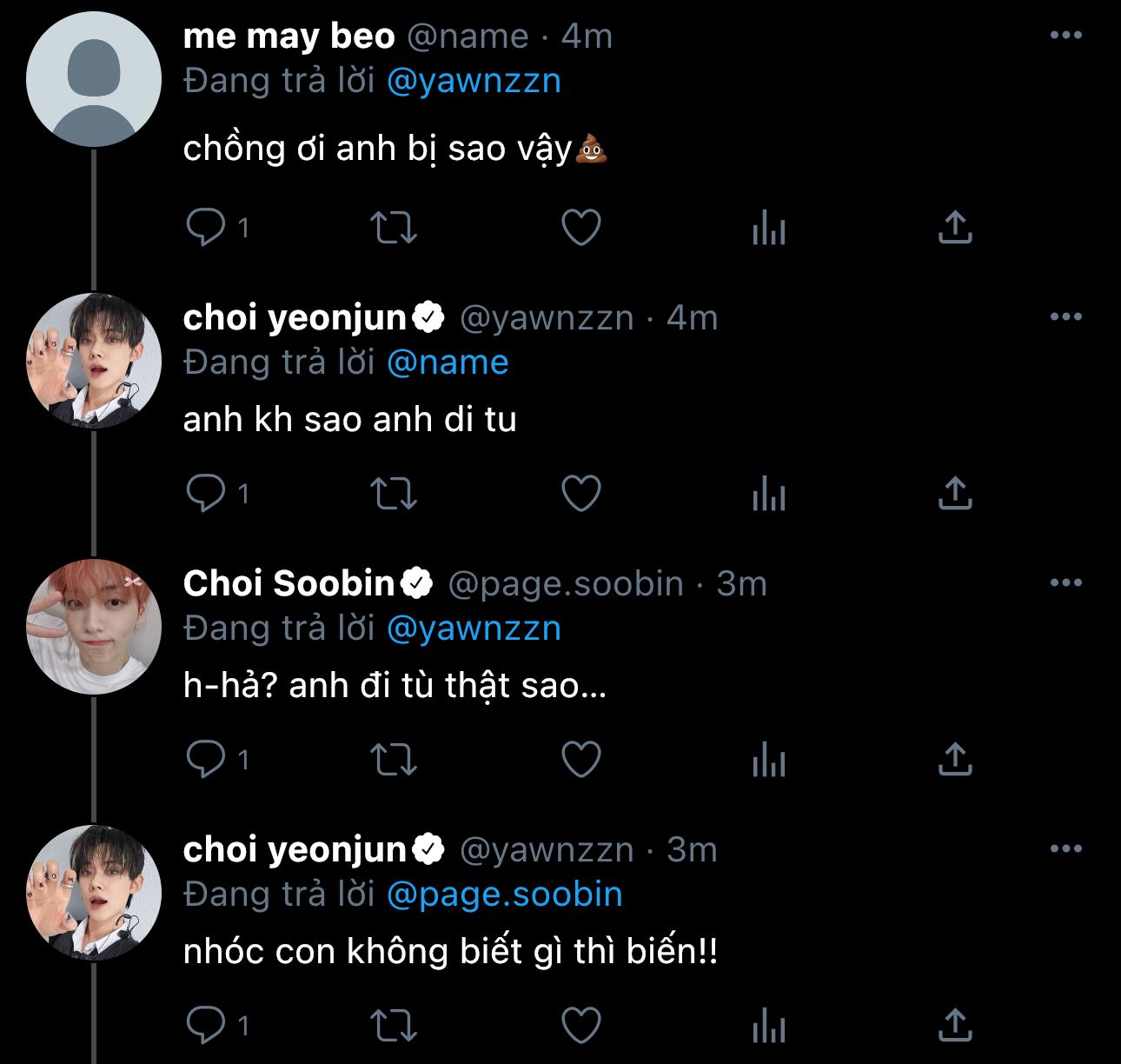Image resolution: width=1121 pixels, height=1064 pixels.
Task: View analytics for the "anh kh sao" tweet
Action: pos(768,494)
